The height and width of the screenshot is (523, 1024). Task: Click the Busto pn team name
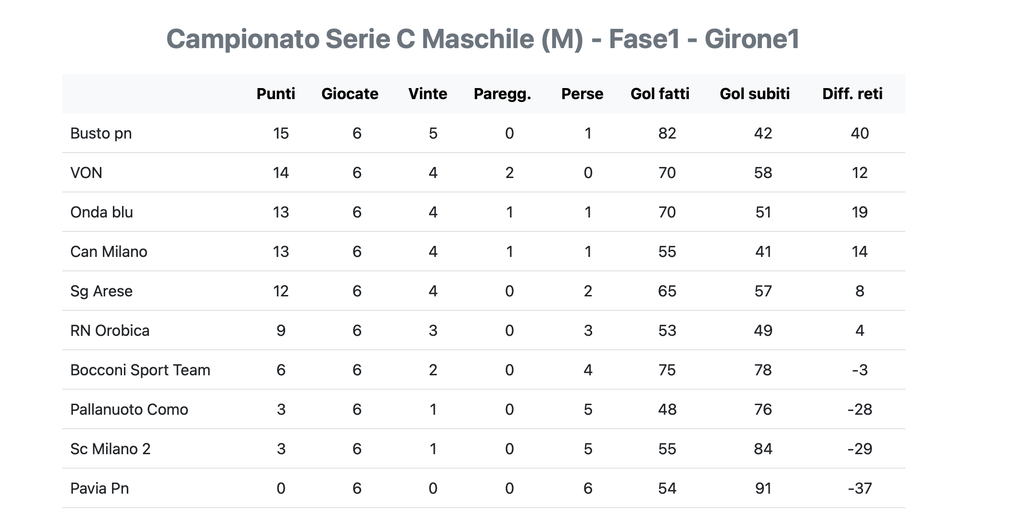[101, 134]
